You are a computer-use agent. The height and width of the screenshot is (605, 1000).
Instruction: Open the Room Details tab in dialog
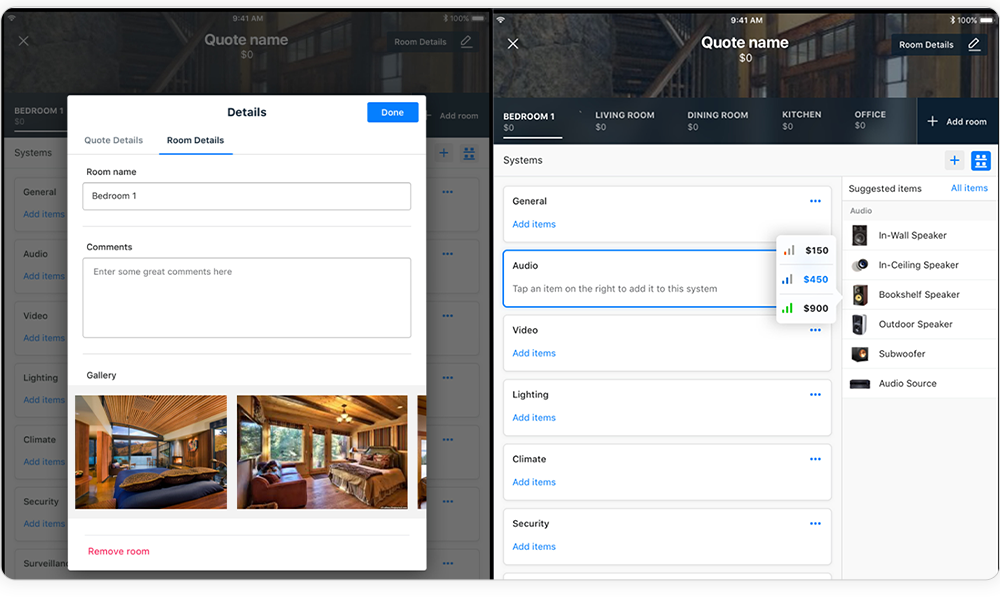[195, 140]
